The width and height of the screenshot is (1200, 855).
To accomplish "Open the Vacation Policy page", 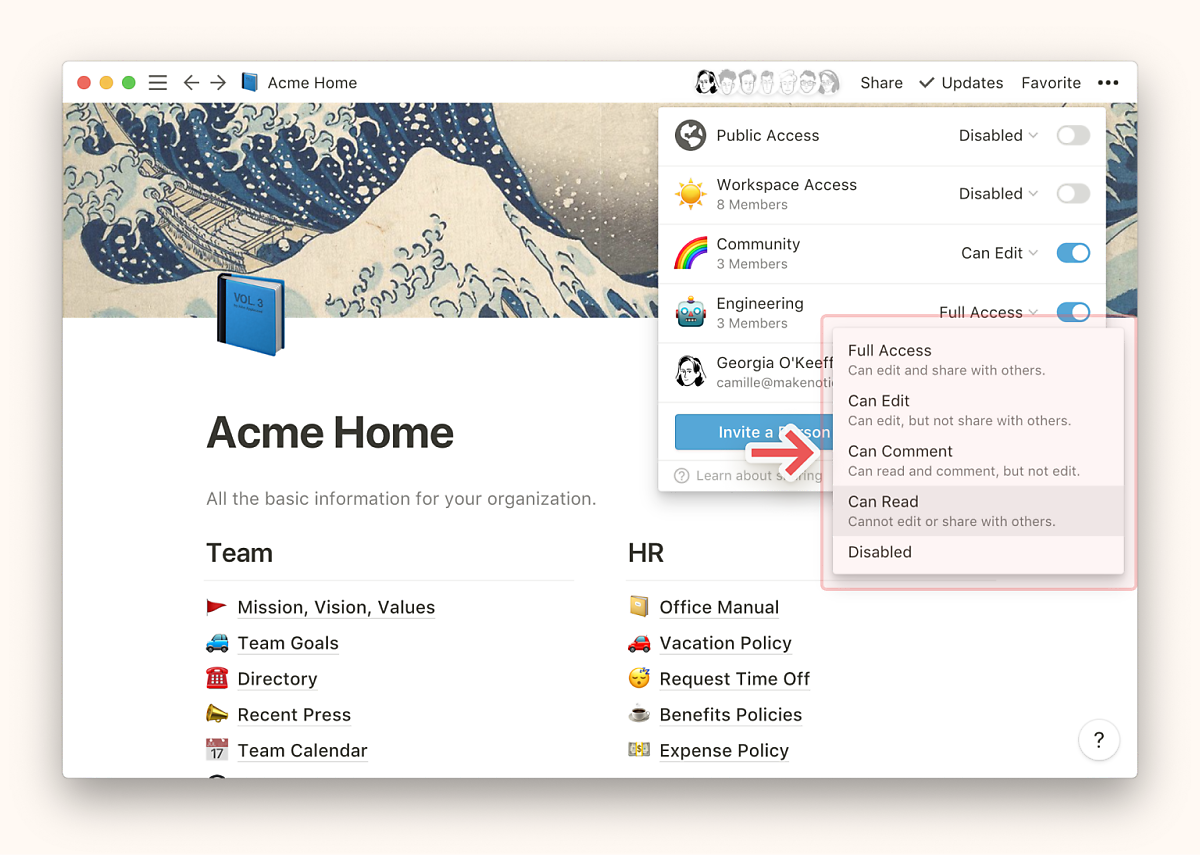I will [725, 643].
